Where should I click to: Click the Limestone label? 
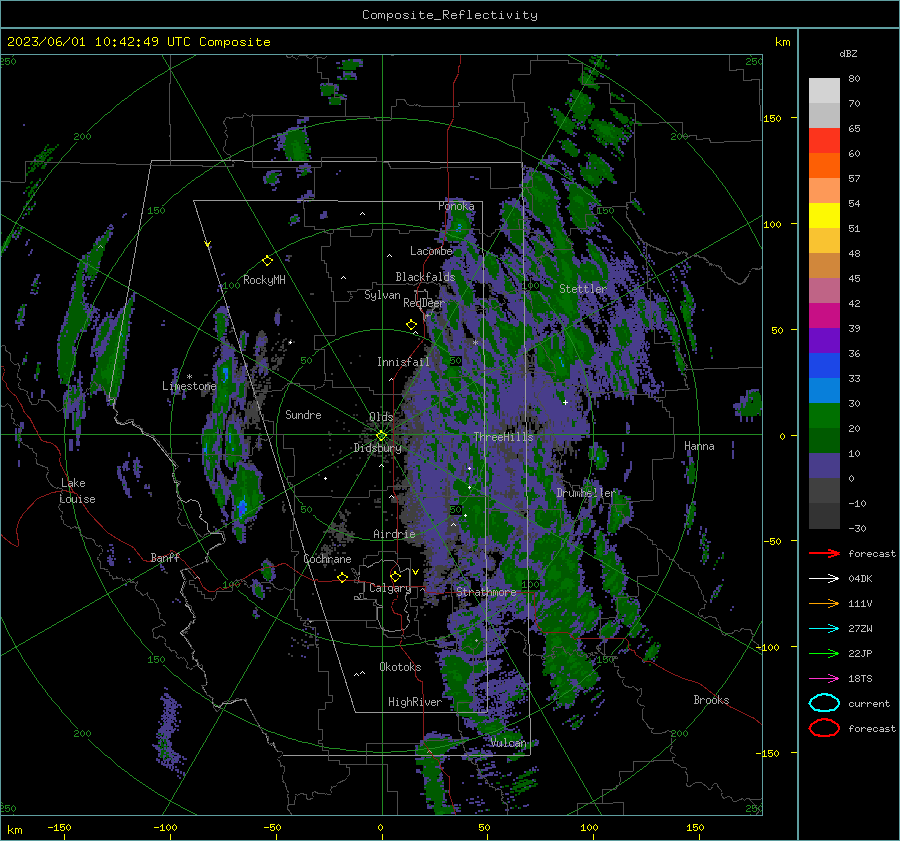click(189, 386)
